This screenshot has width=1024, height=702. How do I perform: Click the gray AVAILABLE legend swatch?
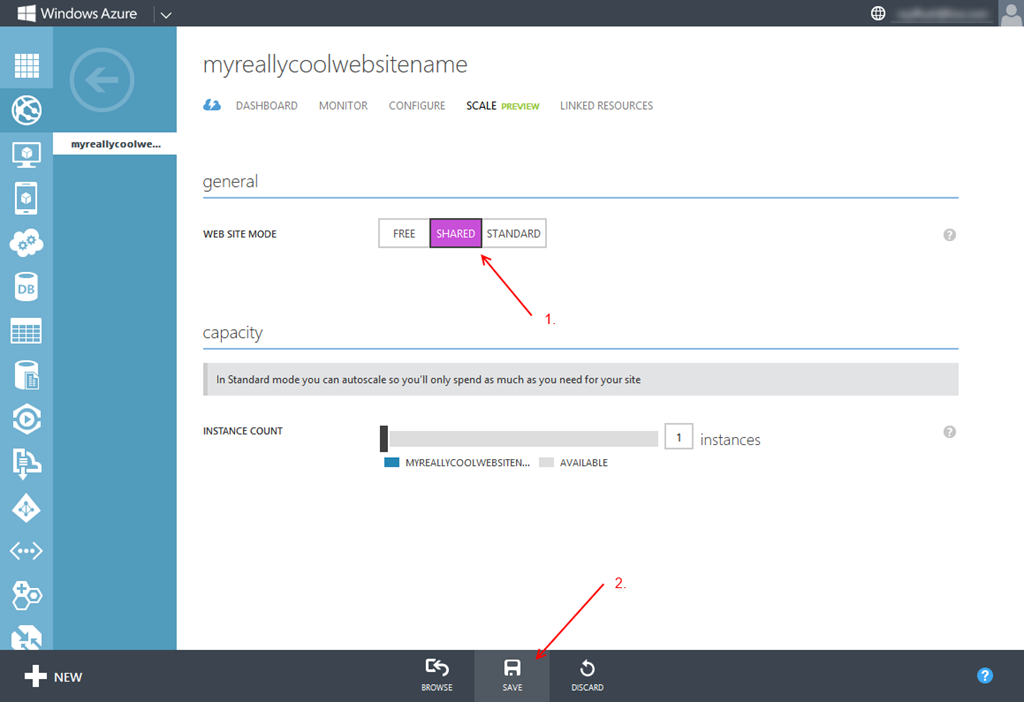tap(547, 462)
